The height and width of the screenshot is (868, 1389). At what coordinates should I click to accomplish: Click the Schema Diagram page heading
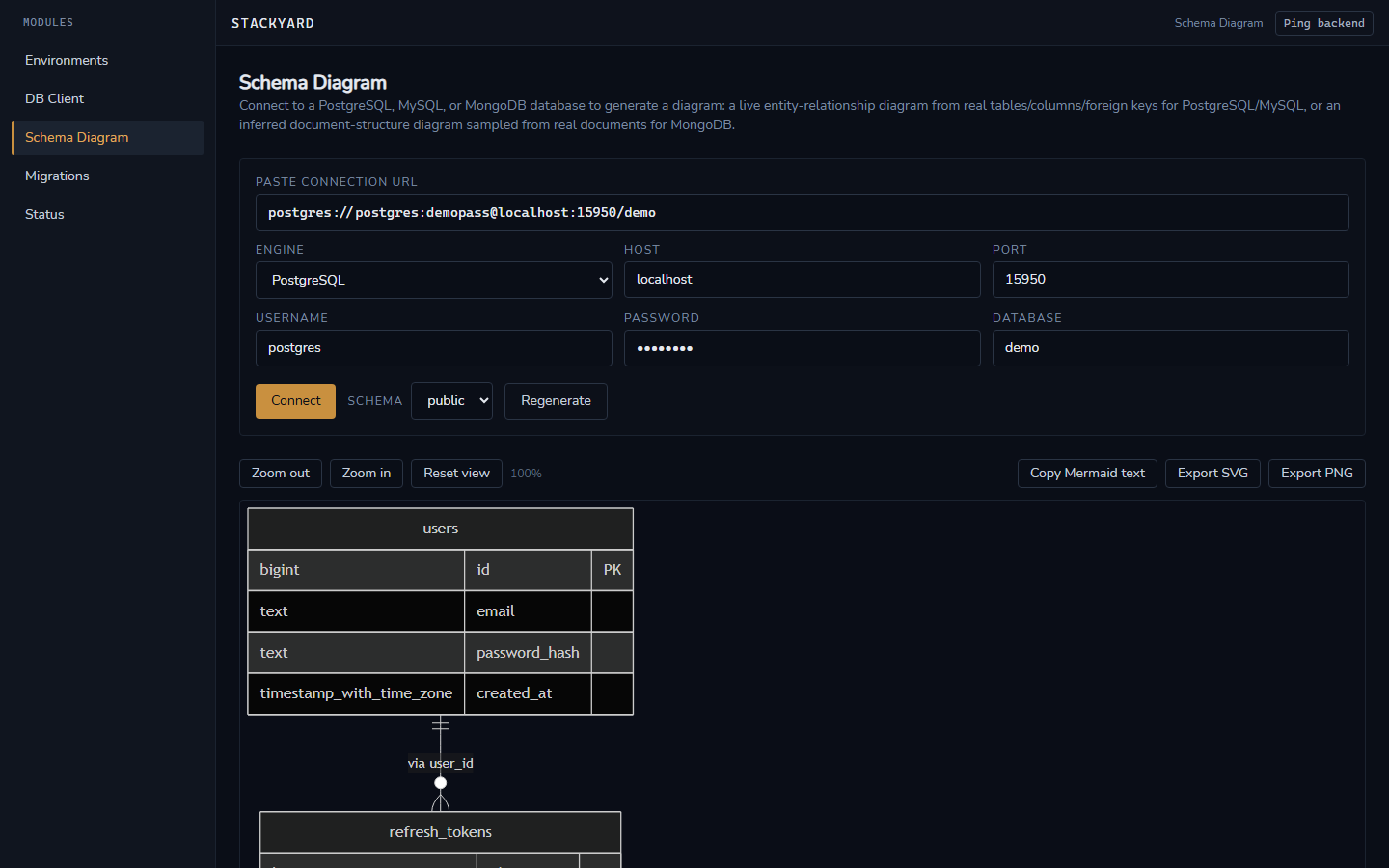tap(313, 83)
